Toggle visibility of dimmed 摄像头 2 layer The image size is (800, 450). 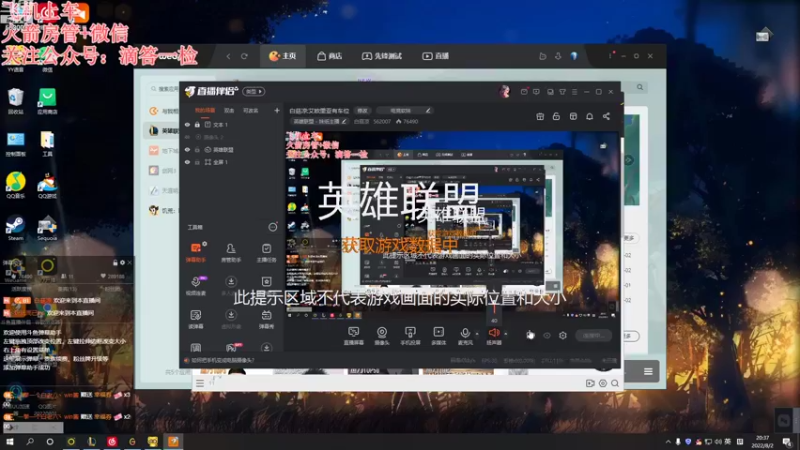(x=187, y=137)
